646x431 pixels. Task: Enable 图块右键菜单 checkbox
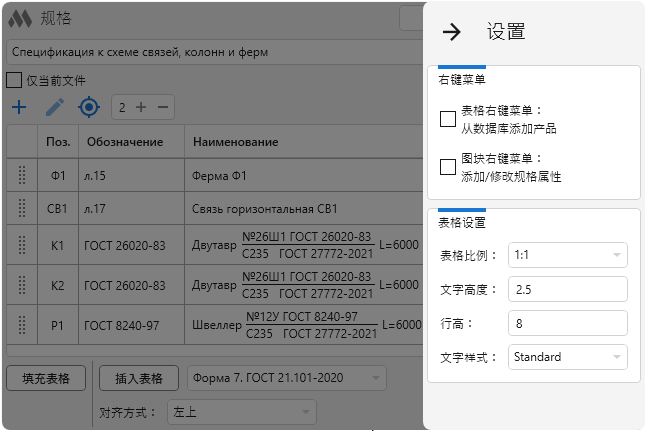pyautogui.click(x=448, y=167)
